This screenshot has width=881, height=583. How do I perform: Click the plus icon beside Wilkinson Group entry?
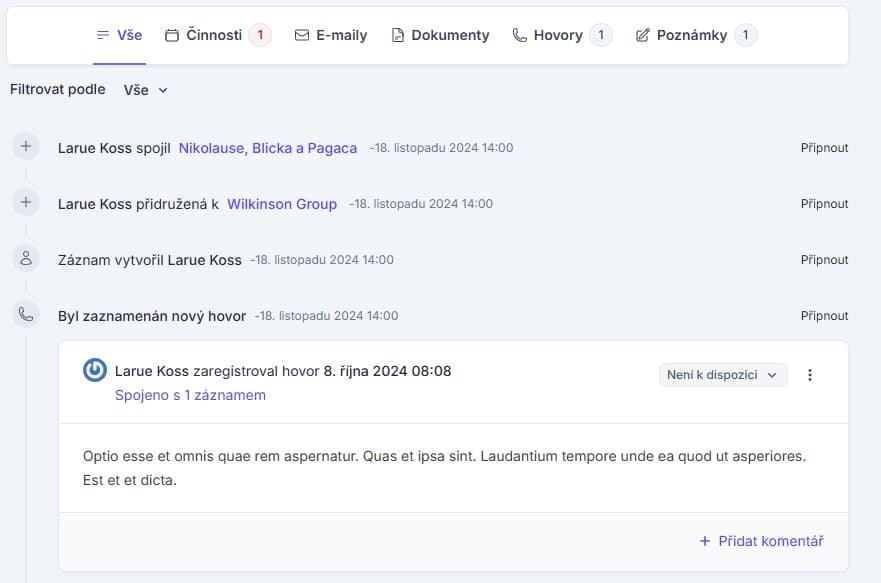[x=26, y=203]
